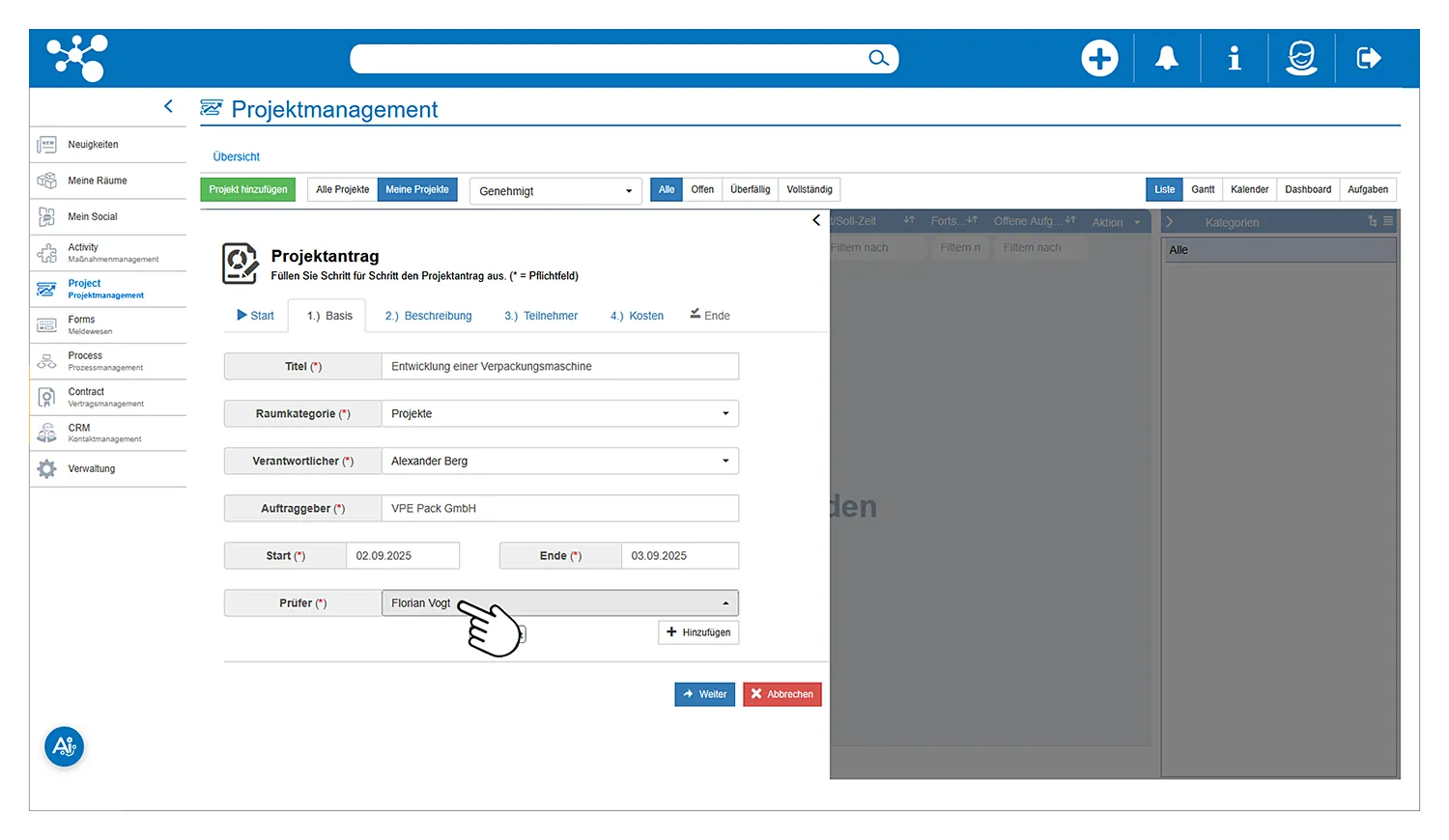This screenshot has height=840, width=1449.
Task: Switch to the 2.) Beschreibung tab
Action: pyautogui.click(x=428, y=316)
